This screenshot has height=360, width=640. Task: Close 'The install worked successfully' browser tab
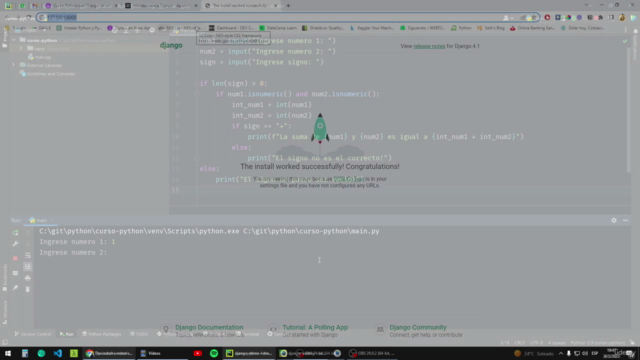[x=276, y=6]
